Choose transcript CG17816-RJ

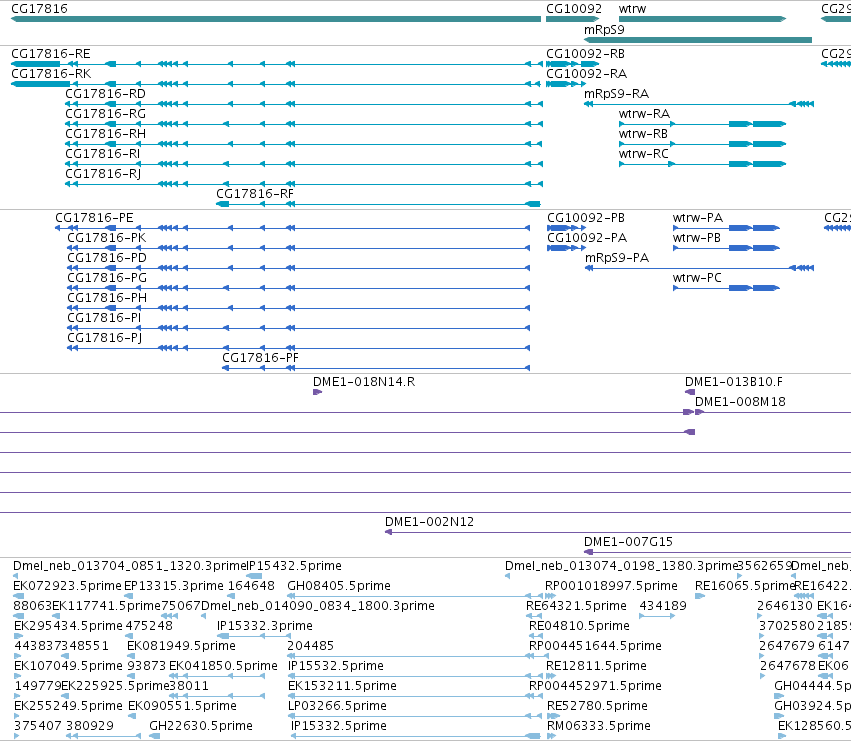[x=103, y=174]
